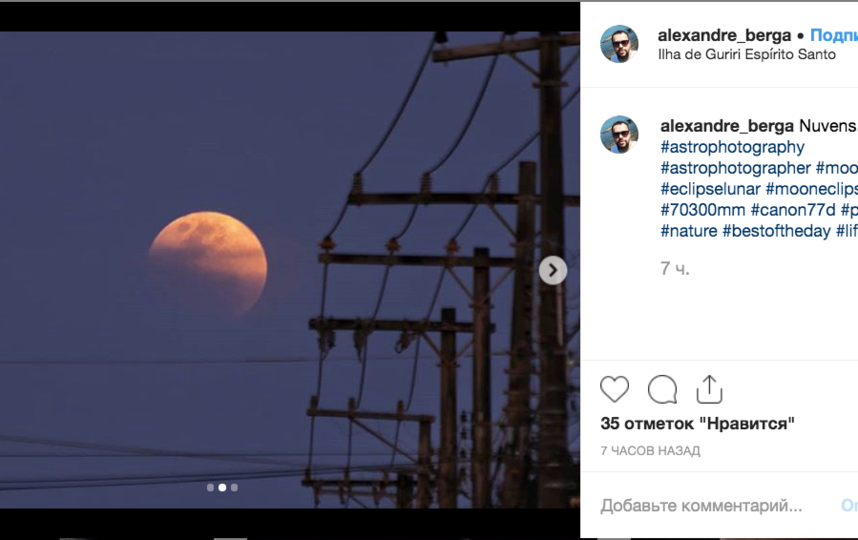Like the post with the heart icon
This screenshot has height=540, width=858.
[615, 389]
